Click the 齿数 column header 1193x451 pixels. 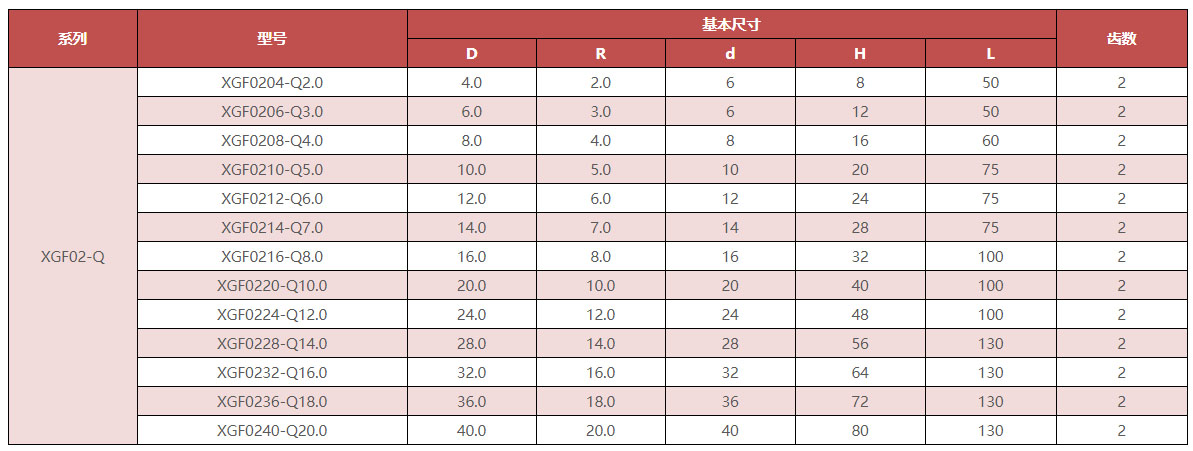click(1121, 39)
